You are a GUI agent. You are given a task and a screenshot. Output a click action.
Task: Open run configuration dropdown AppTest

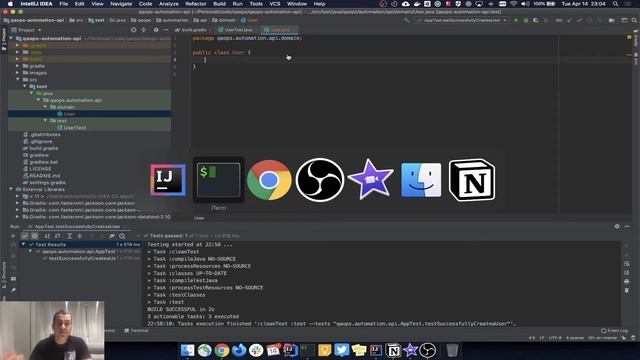coord(462,20)
